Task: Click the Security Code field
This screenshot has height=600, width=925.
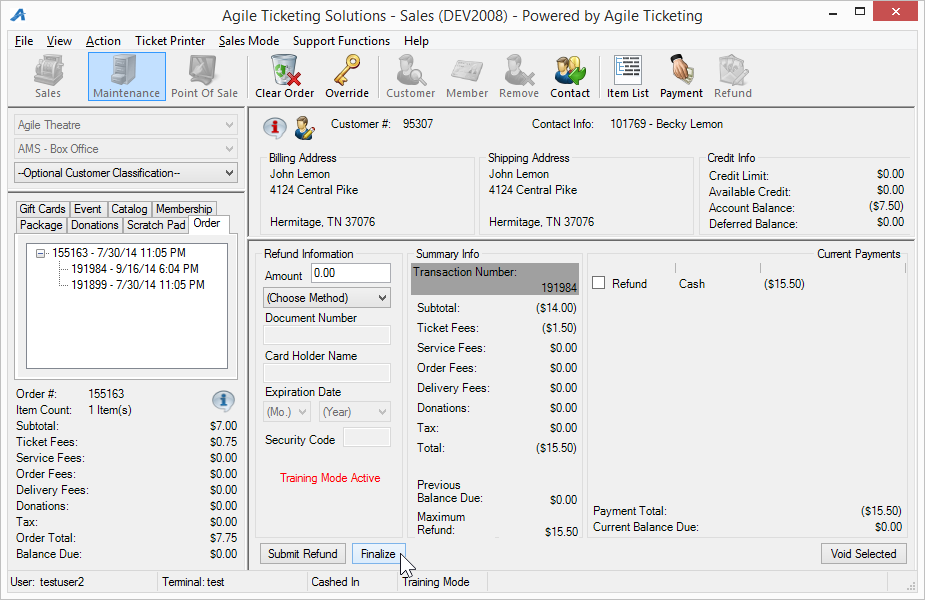Action: [367, 438]
